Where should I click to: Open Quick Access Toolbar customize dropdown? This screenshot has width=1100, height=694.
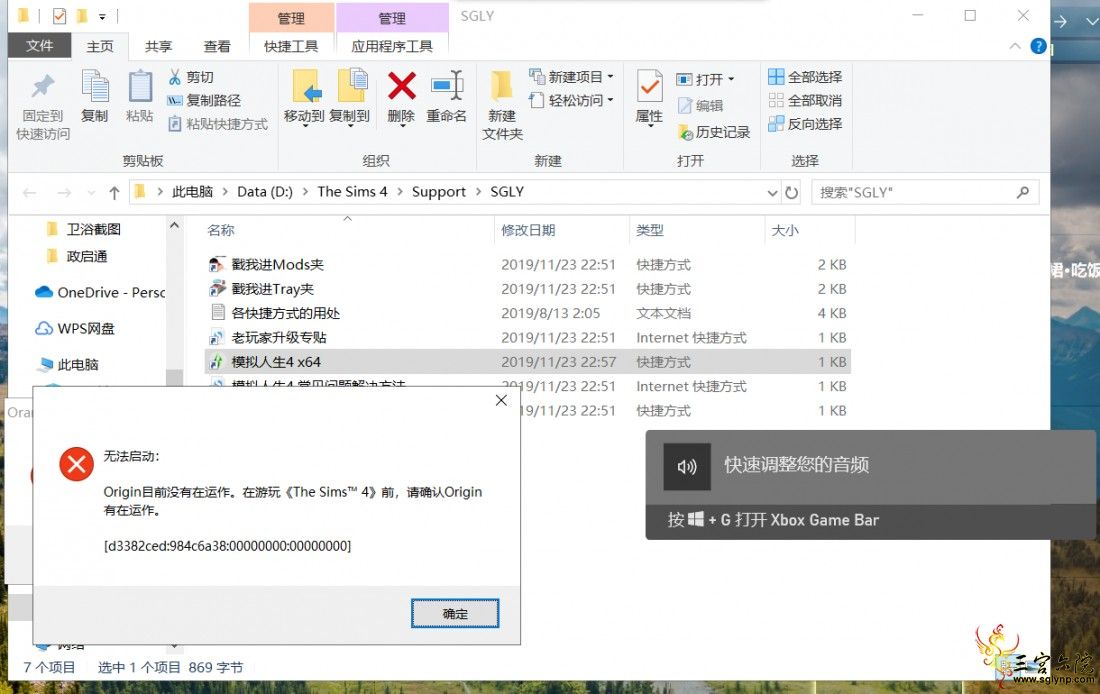[x=102, y=16]
